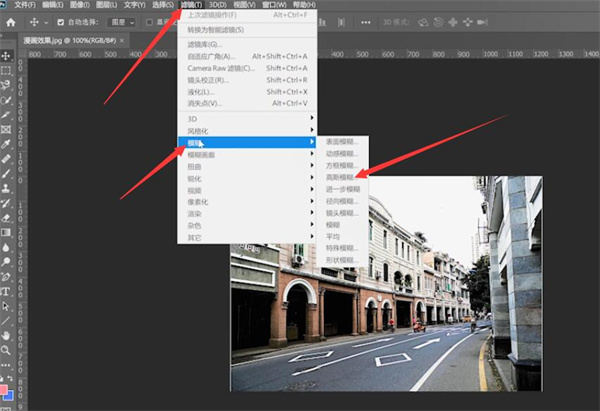Select the History Brush tool
The image size is (600, 411).
tap(6, 203)
